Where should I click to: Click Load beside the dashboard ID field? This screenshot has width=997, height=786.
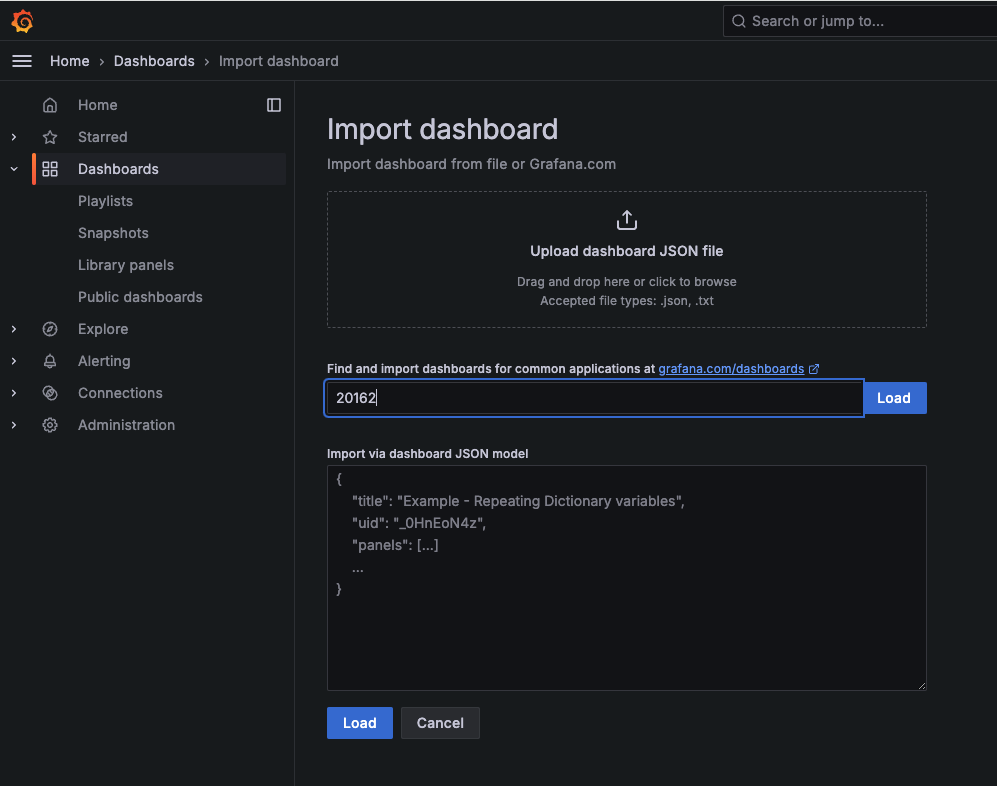pyautogui.click(x=894, y=398)
